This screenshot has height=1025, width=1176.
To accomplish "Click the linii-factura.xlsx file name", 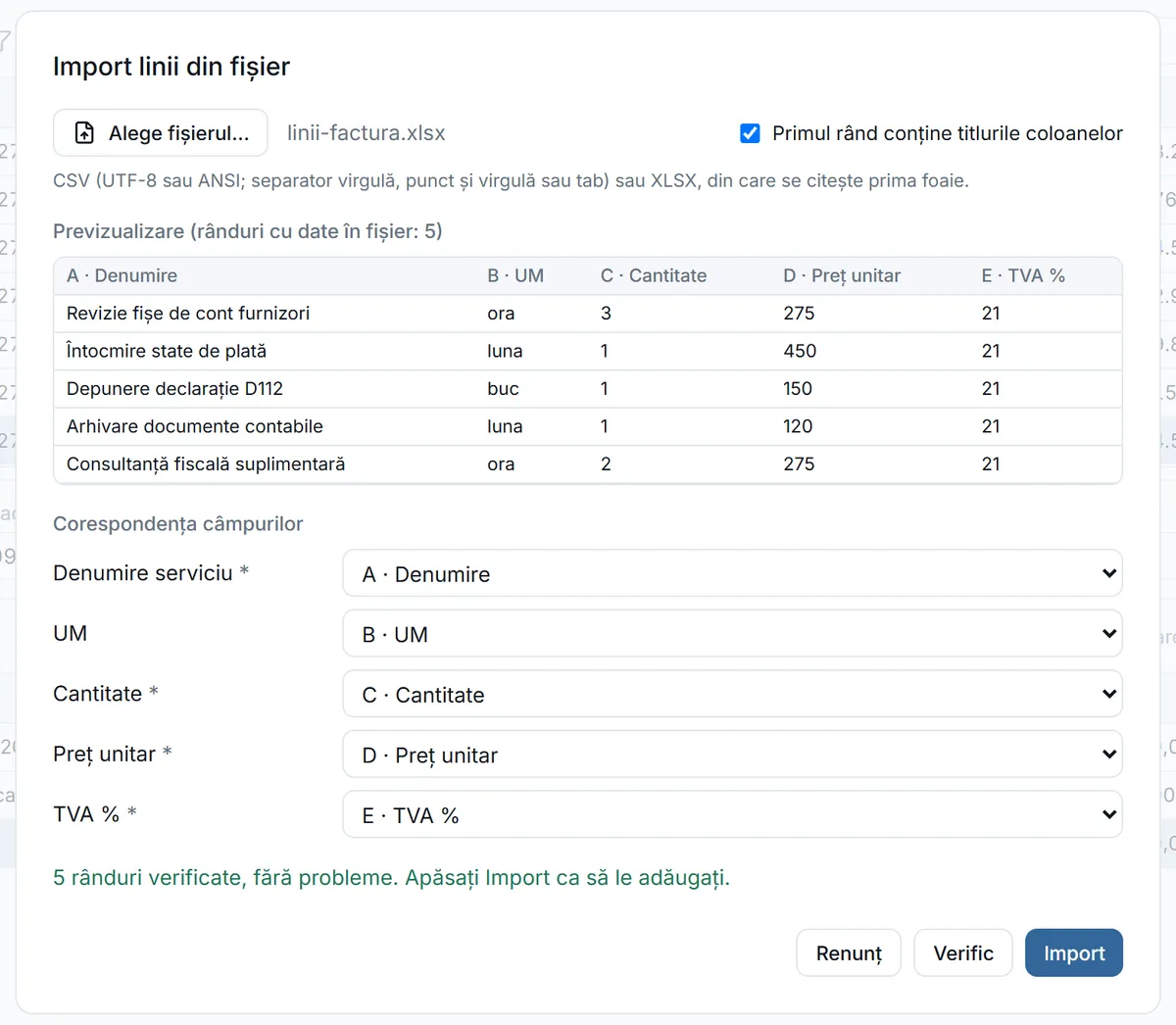I will pyautogui.click(x=367, y=133).
